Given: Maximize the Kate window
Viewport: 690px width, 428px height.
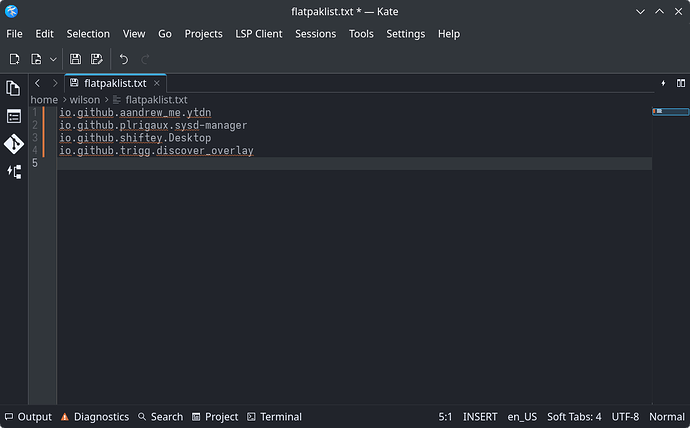Looking at the screenshot, I should 659,12.
